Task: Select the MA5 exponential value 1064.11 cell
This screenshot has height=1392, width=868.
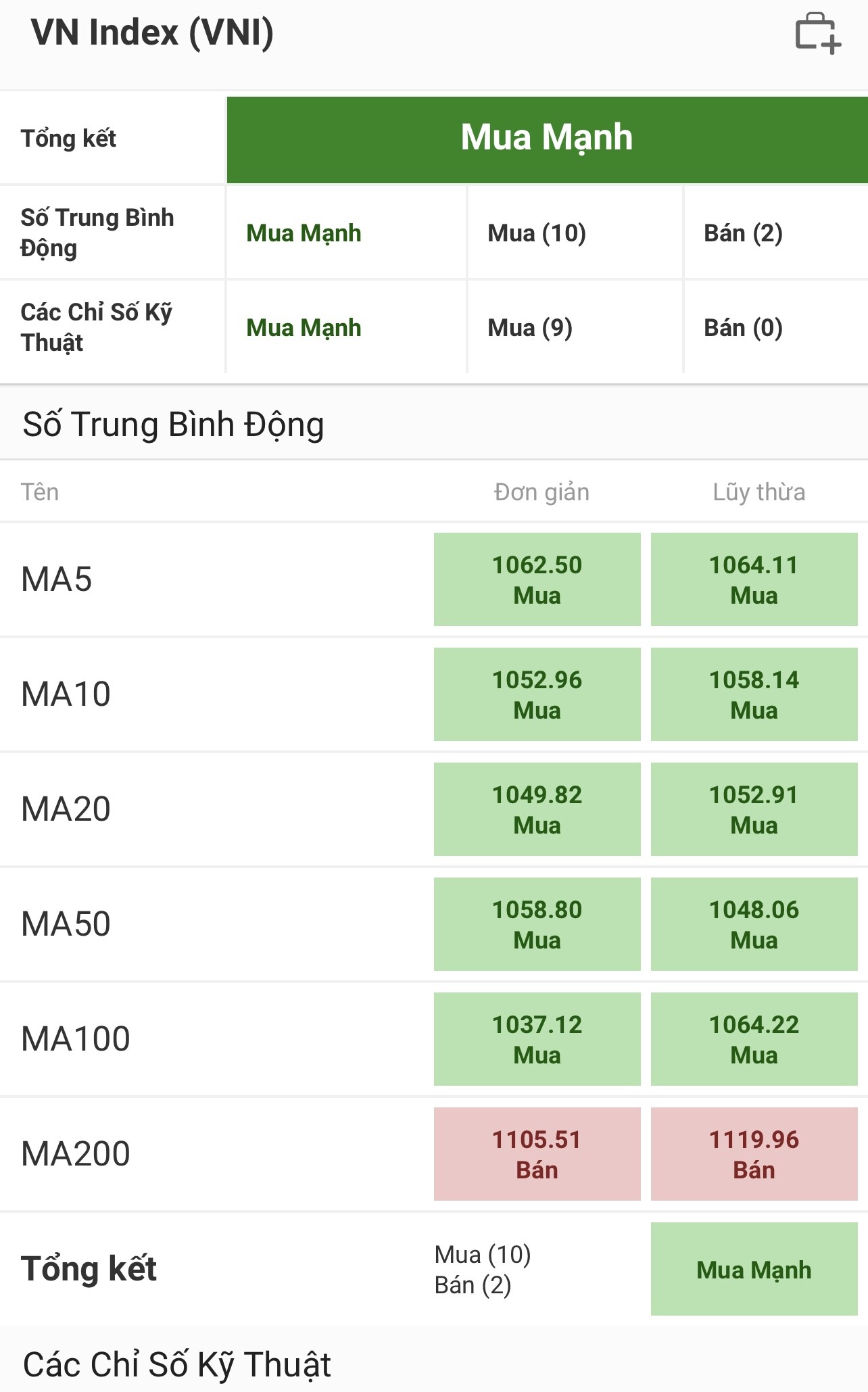Action: click(x=754, y=579)
